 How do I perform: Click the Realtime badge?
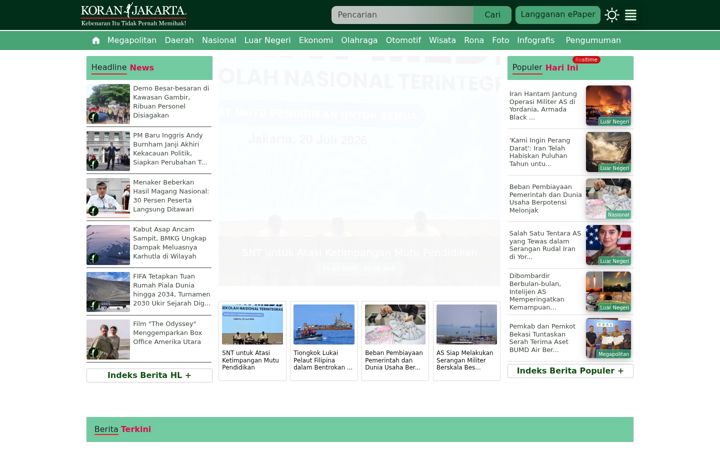pyautogui.click(x=586, y=60)
